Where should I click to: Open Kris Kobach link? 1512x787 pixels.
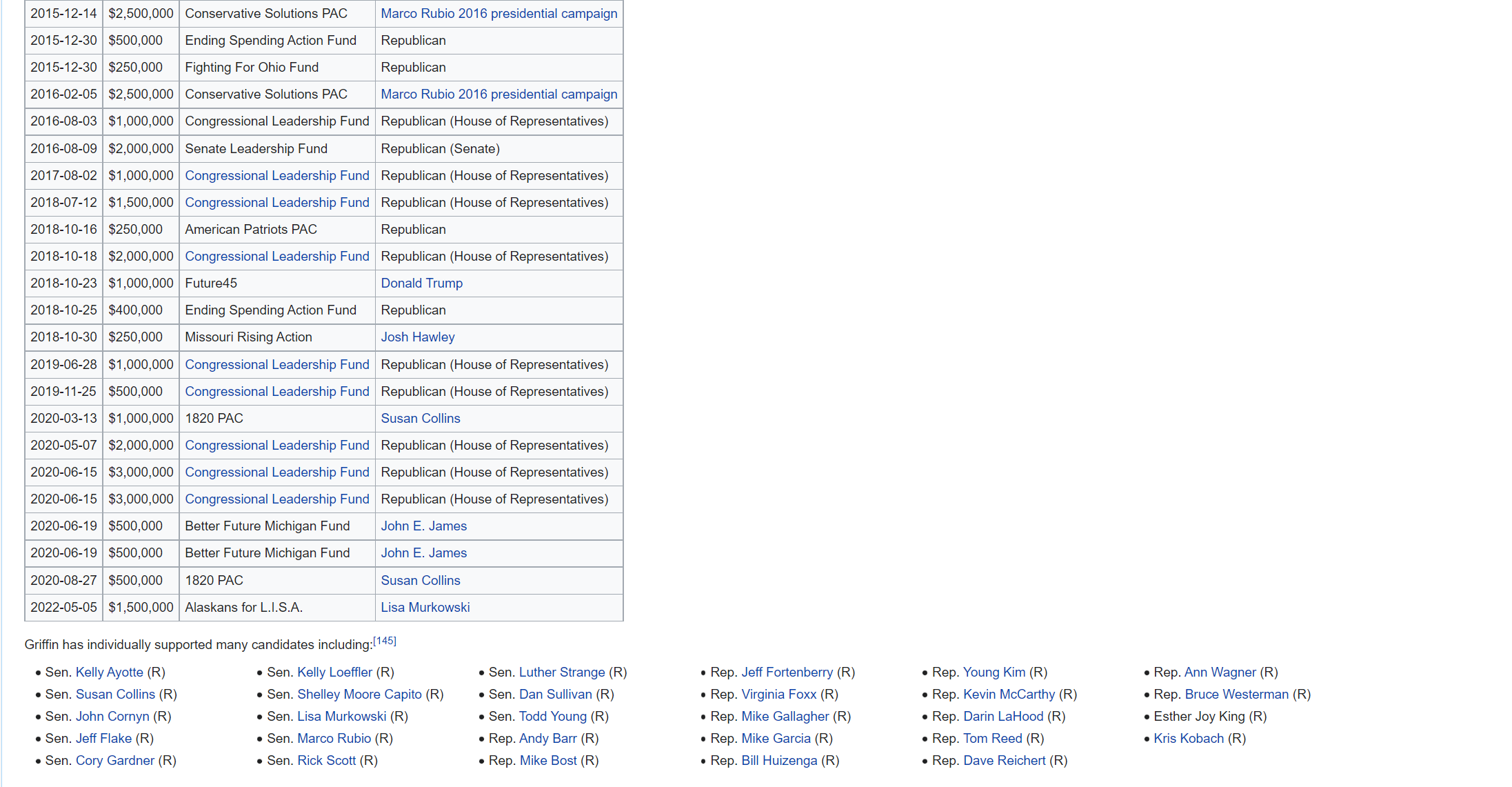click(x=1189, y=738)
